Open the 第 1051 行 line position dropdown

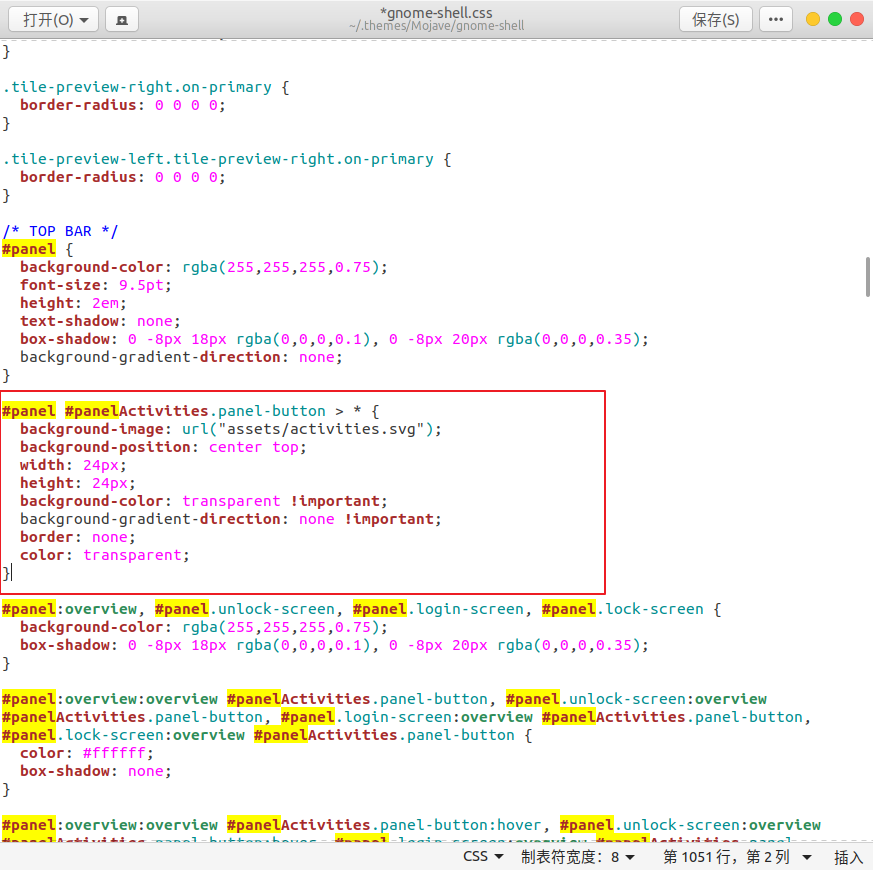(x=737, y=857)
